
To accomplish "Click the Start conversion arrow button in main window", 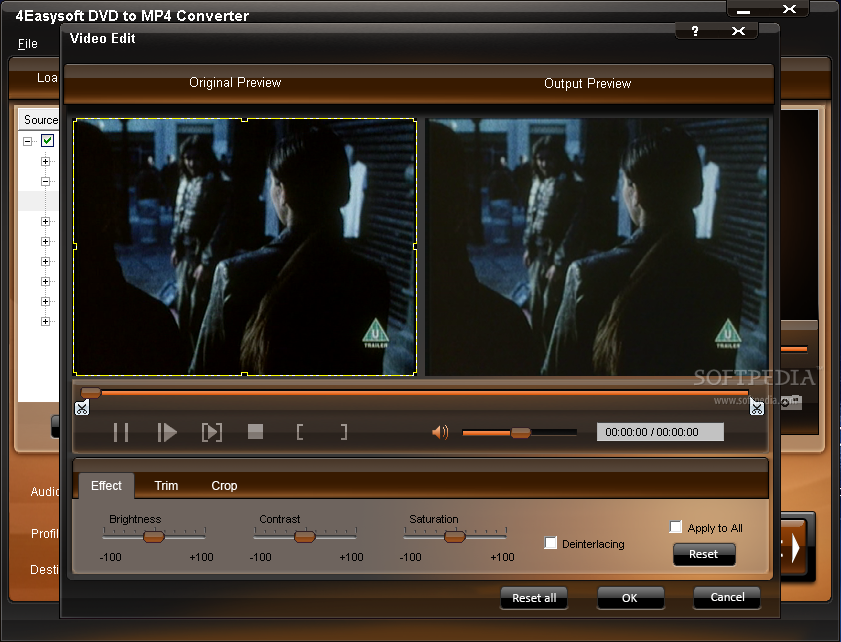I will (x=793, y=548).
